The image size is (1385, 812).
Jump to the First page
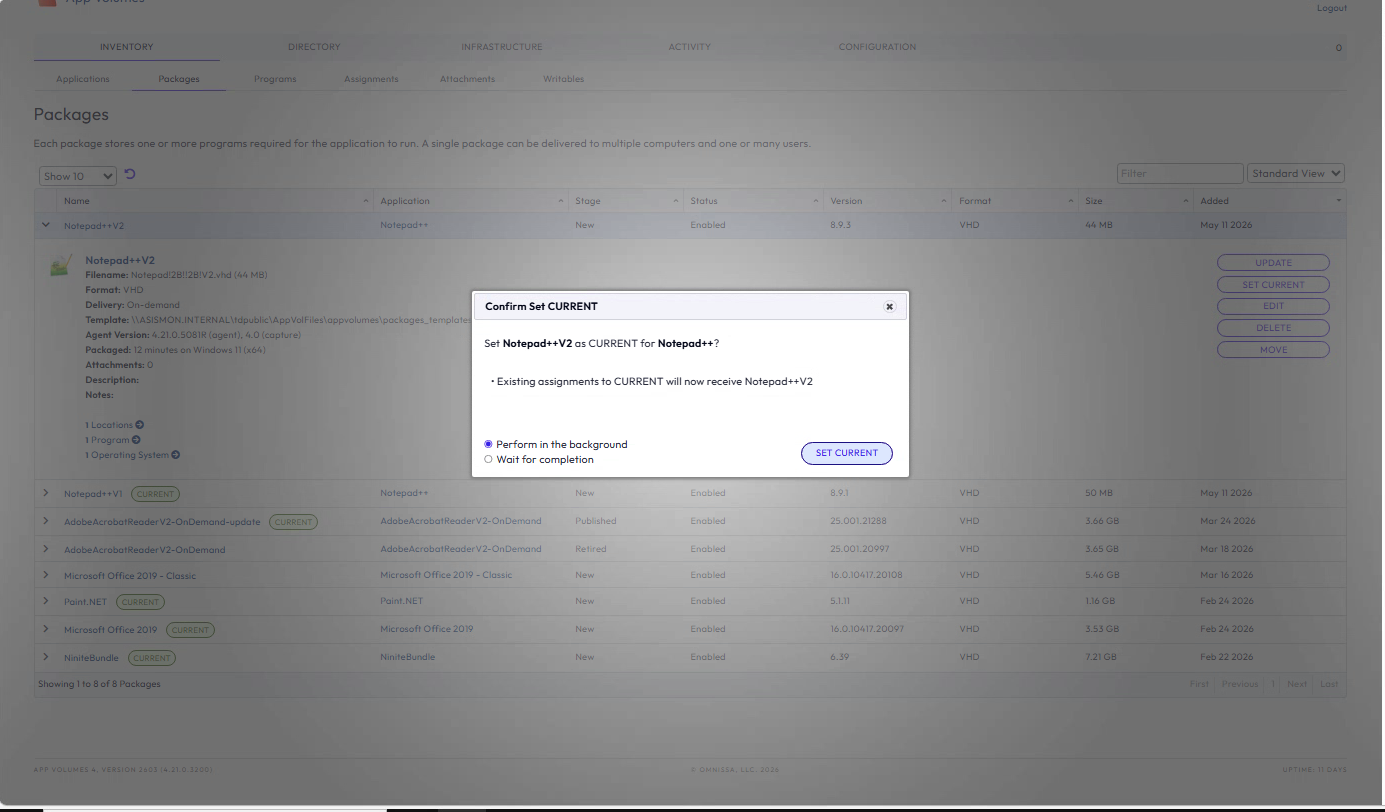click(x=1199, y=684)
